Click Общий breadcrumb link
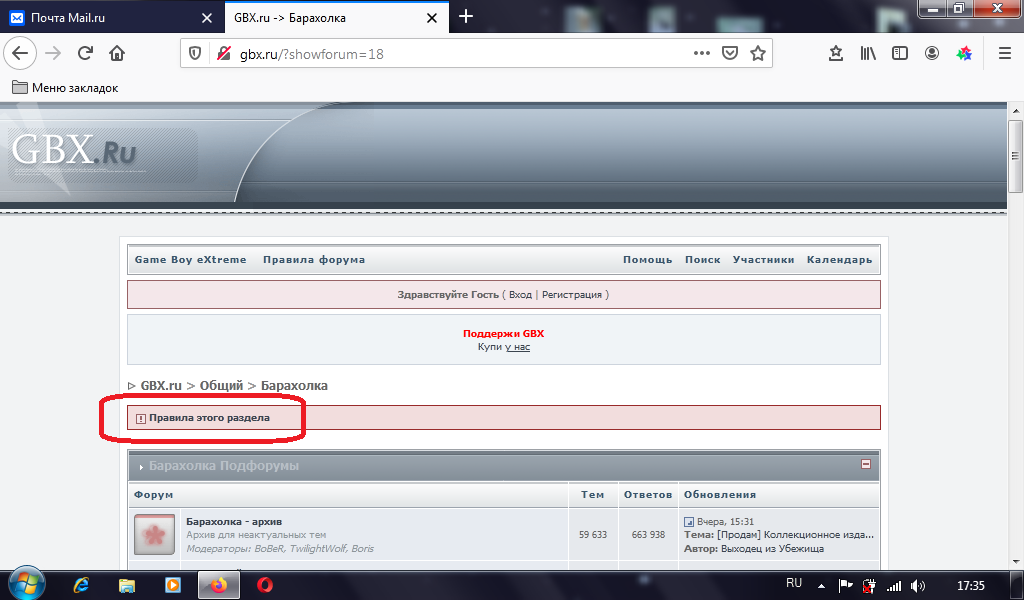 [221, 386]
